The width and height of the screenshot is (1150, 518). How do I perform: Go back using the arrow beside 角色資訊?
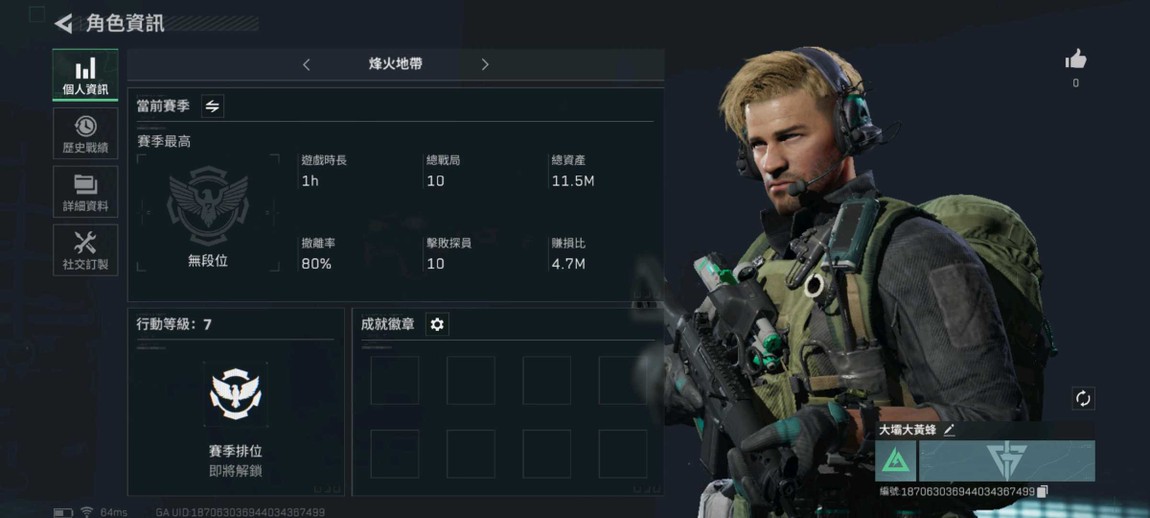[x=64, y=23]
